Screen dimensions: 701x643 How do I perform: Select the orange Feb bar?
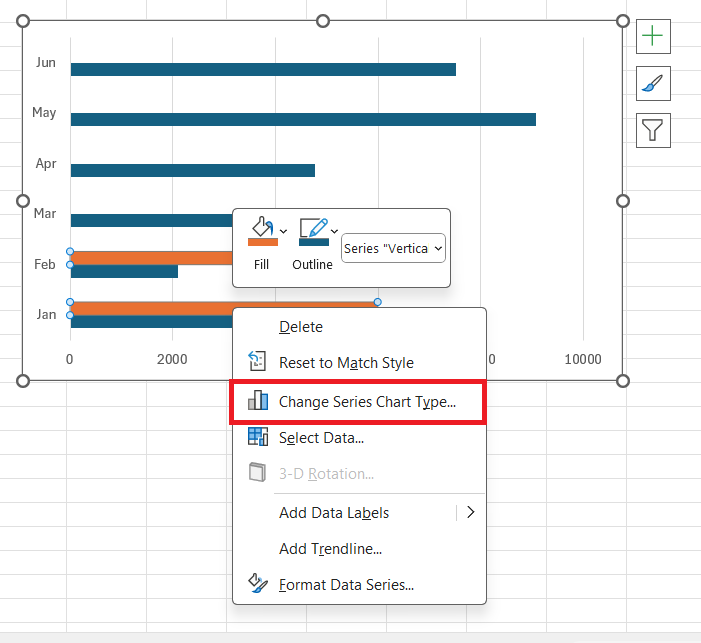pyautogui.click(x=152, y=258)
